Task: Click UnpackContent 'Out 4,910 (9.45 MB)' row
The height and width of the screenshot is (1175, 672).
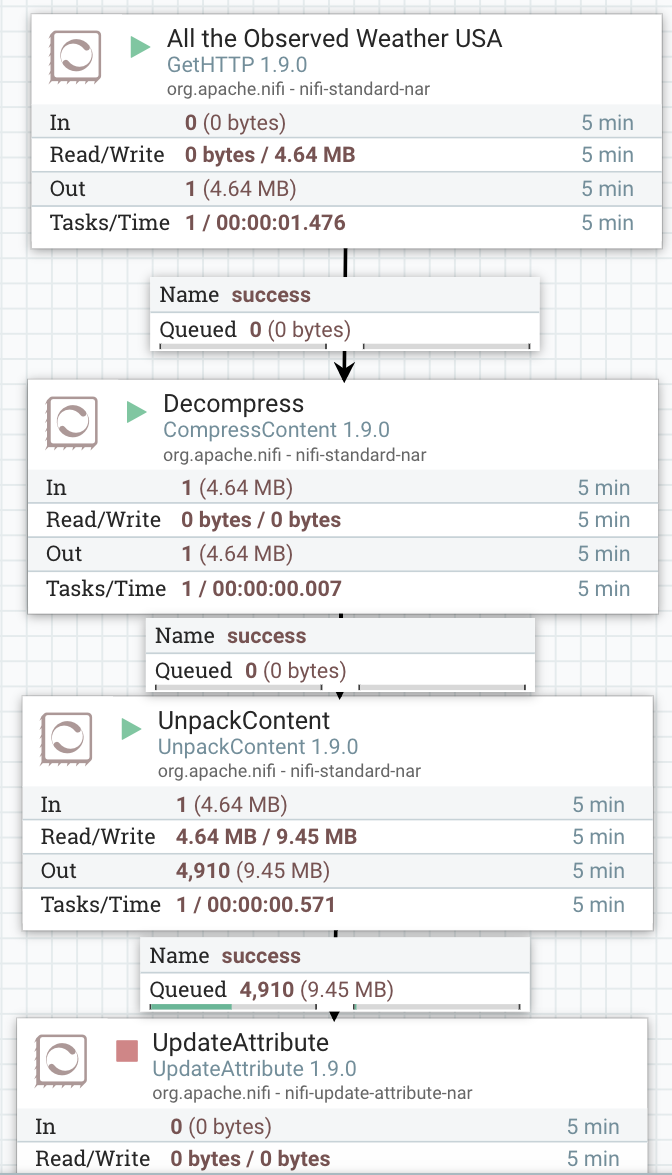Action: 337,870
